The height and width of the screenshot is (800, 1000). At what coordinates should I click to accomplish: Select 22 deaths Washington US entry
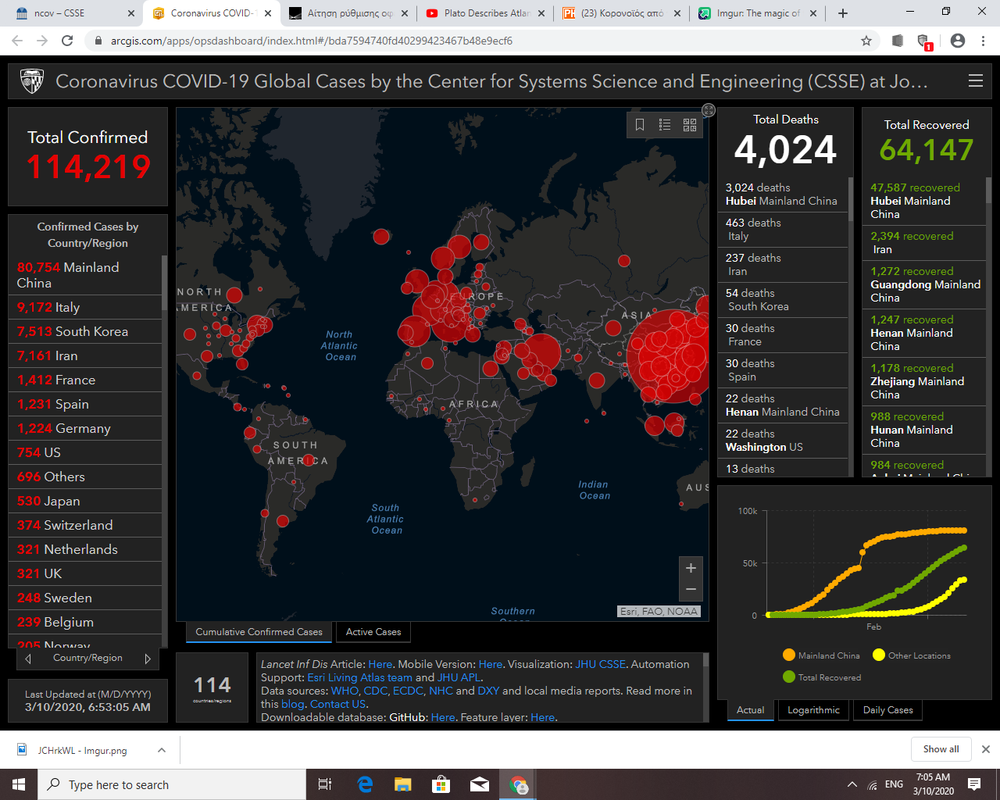[783, 440]
